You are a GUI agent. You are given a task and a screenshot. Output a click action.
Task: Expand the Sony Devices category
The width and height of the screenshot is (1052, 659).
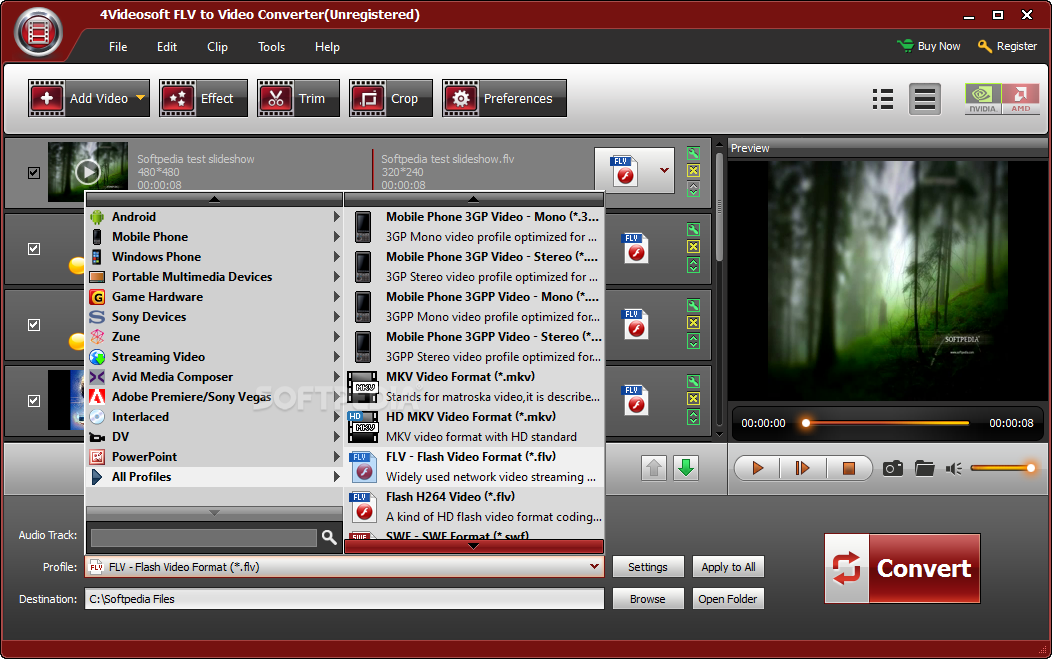pos(215,317)
